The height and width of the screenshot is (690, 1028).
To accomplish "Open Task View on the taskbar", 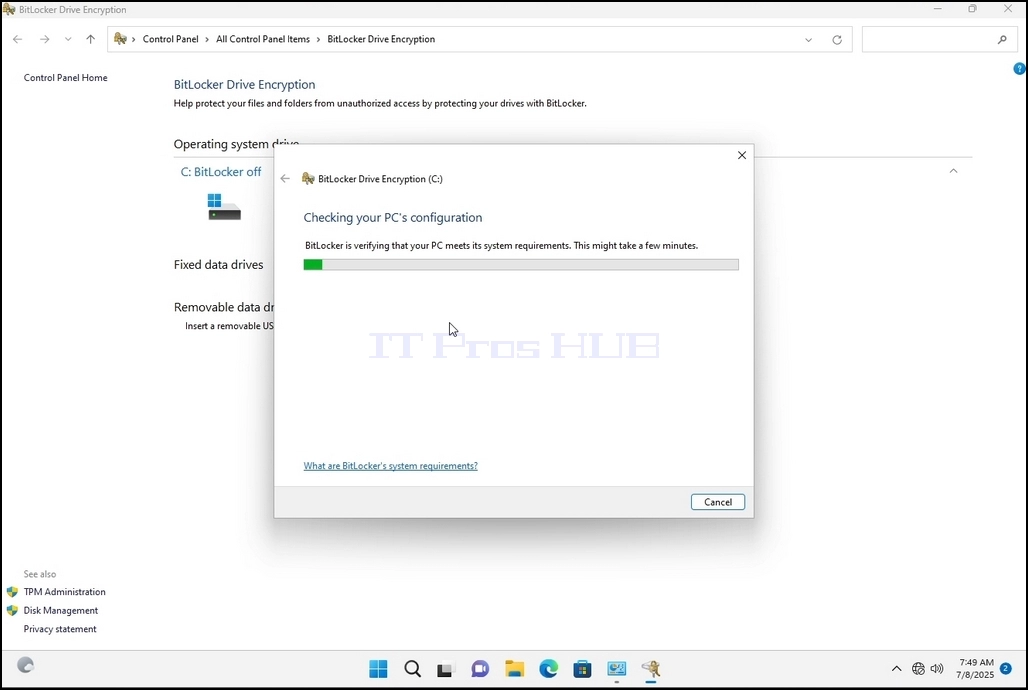I will click(x=446, y=669).
